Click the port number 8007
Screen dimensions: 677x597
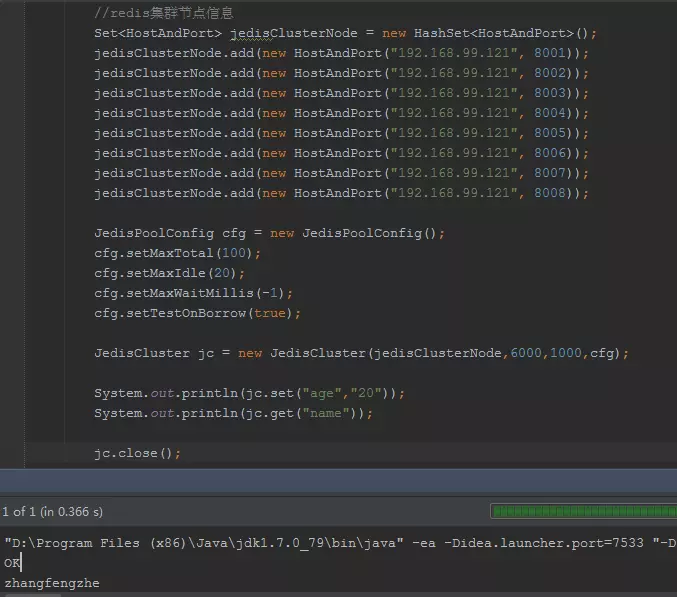pyautogui.click(x=550, y=173)
